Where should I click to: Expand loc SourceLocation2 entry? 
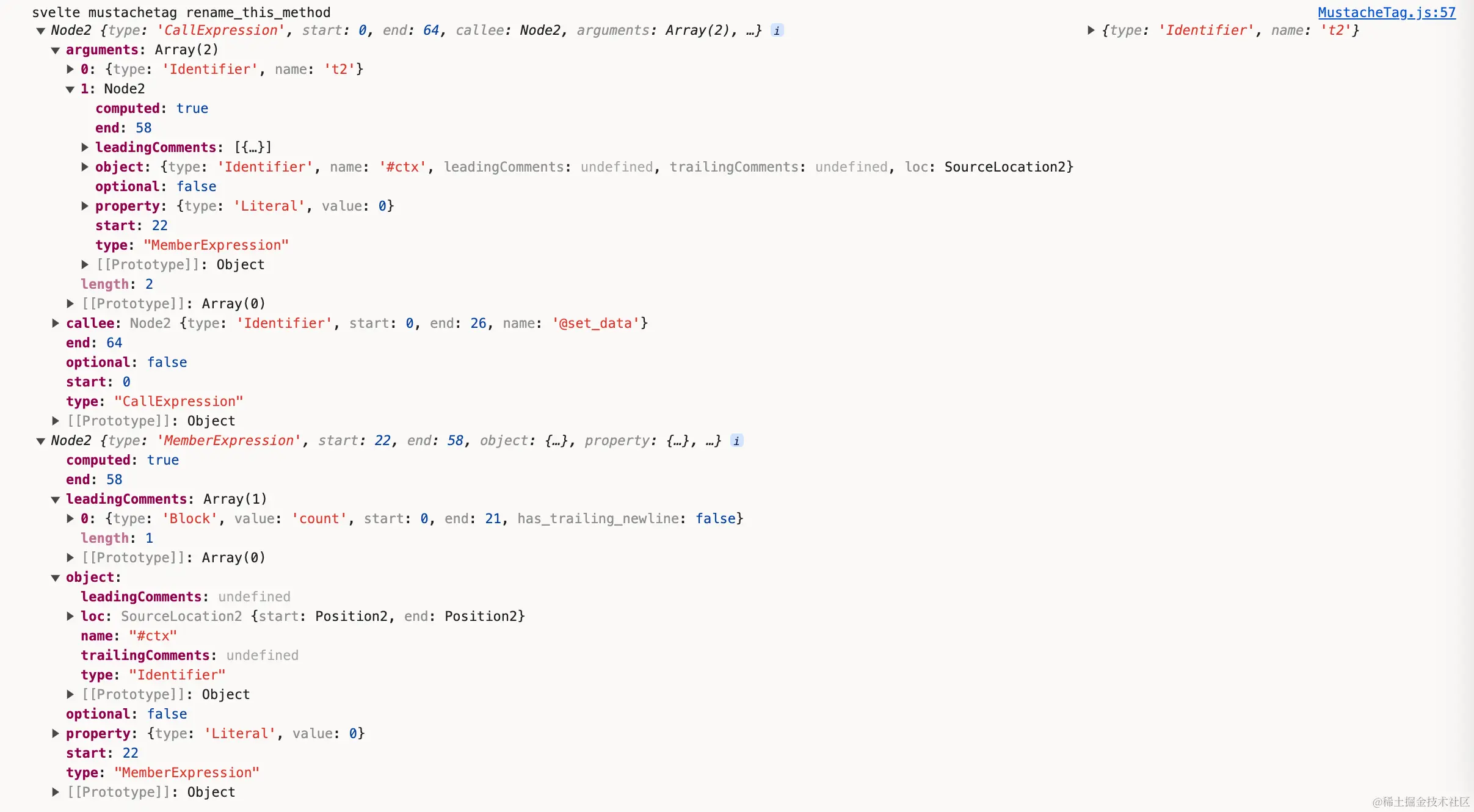[70, 617]
